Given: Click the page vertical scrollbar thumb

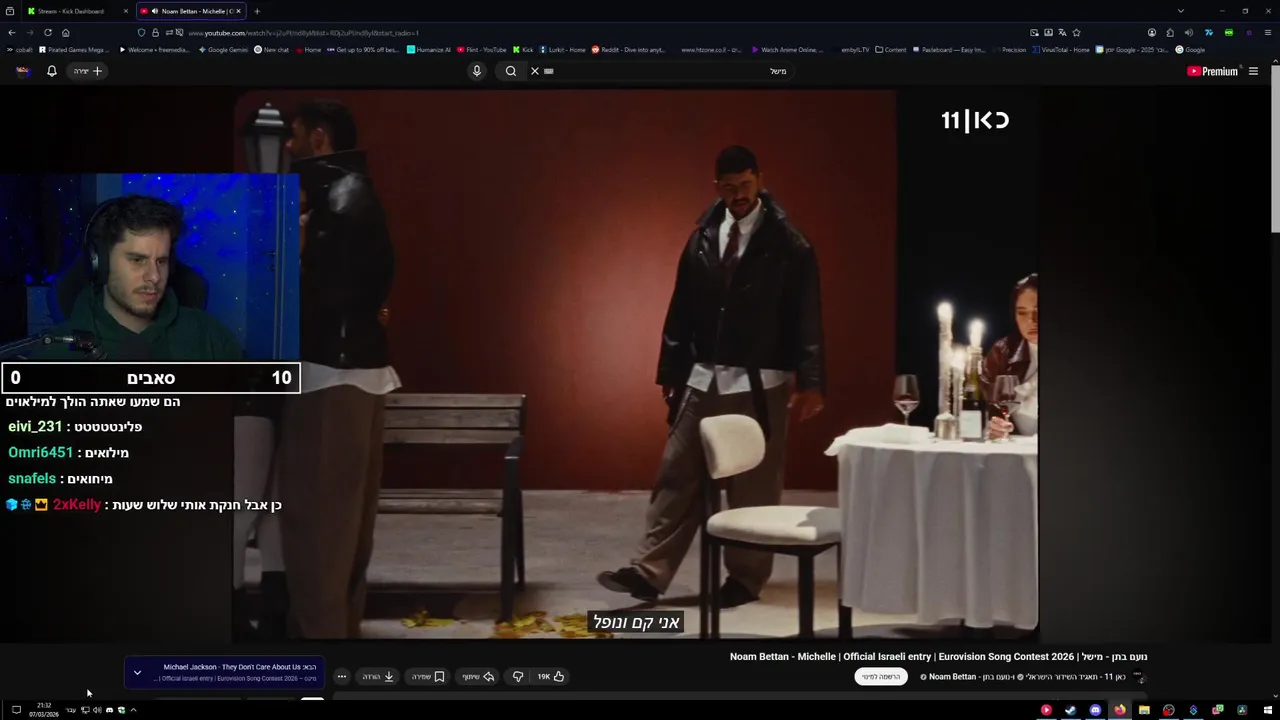Looking at the screenshot, I should [1275, 150].
